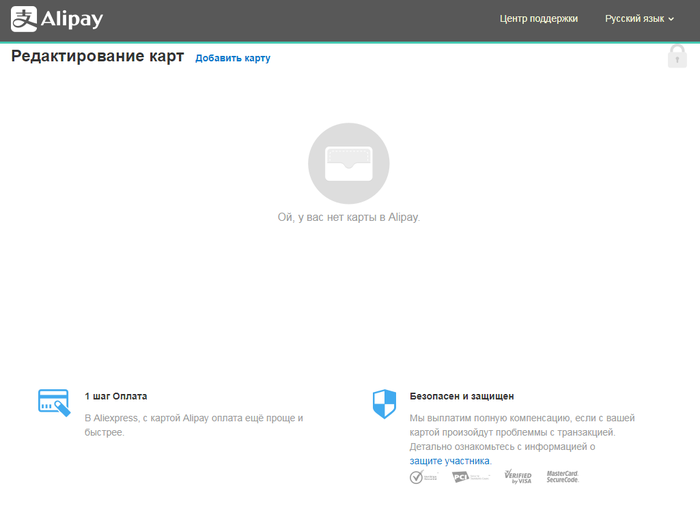Click the Alipay logo in the header
This screenshot has width=700, height=514.
click(57, 19)
